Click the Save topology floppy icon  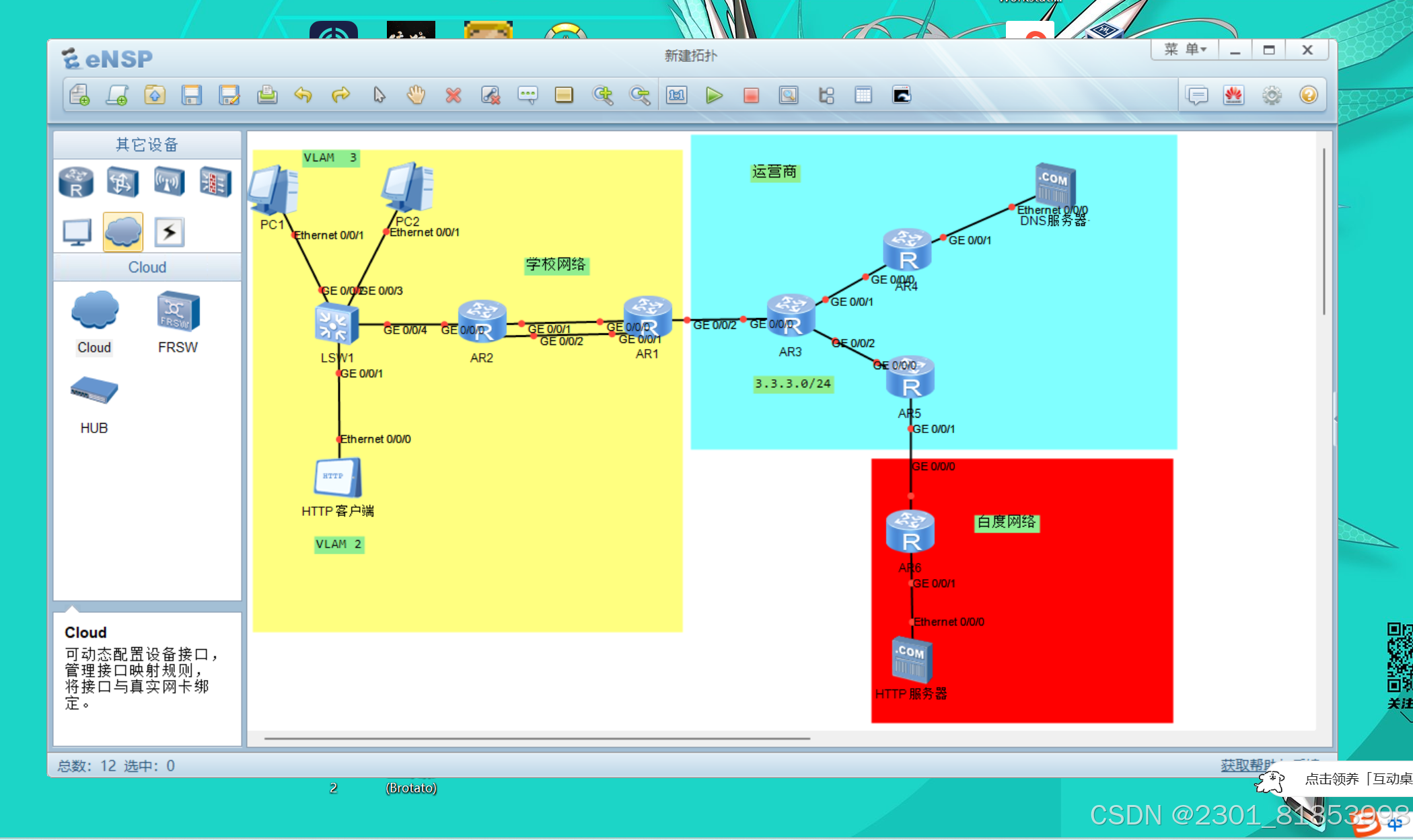(x=192, y=96)
